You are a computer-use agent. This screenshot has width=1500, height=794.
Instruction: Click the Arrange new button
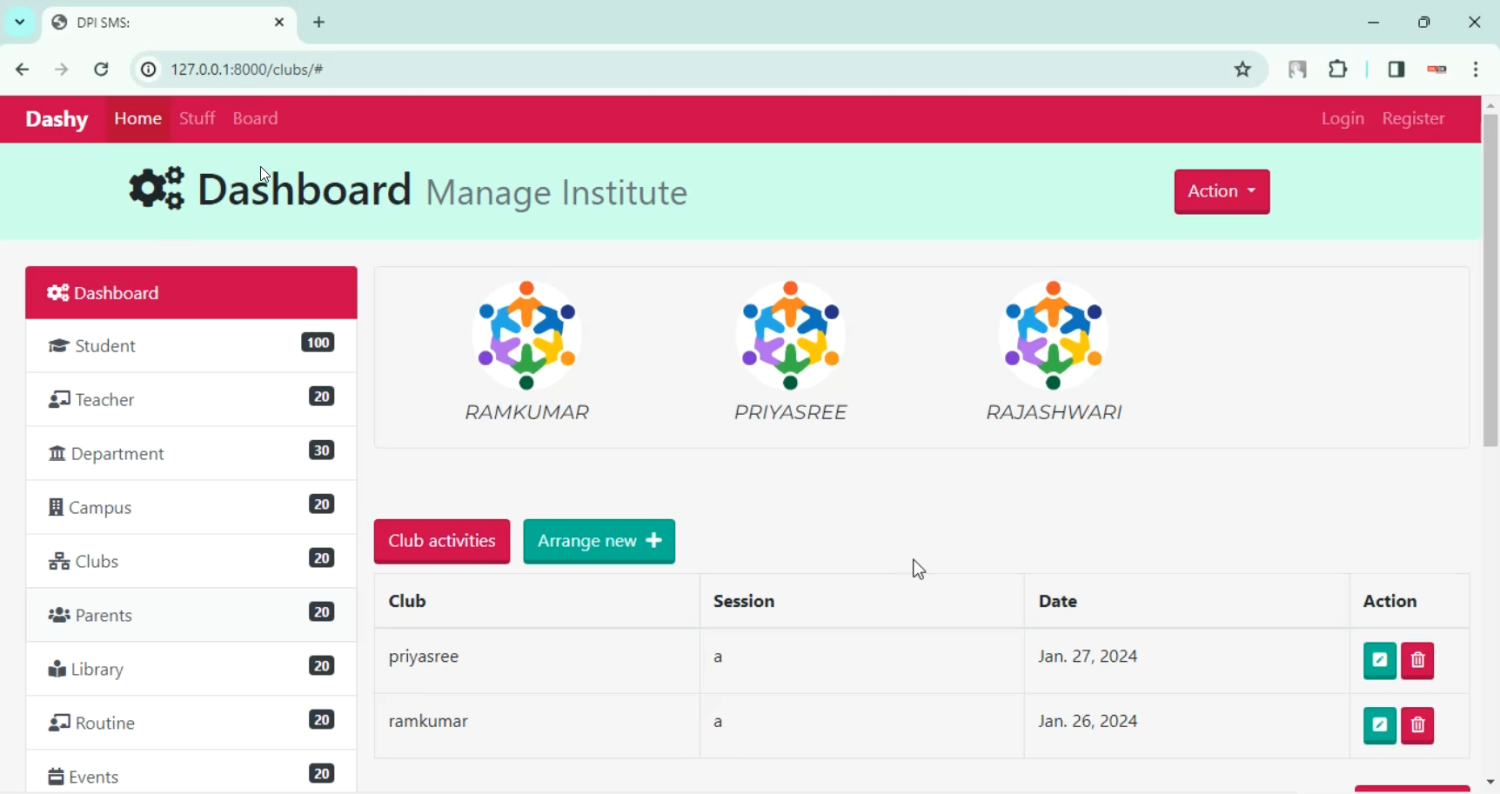(x=599, y=541)
